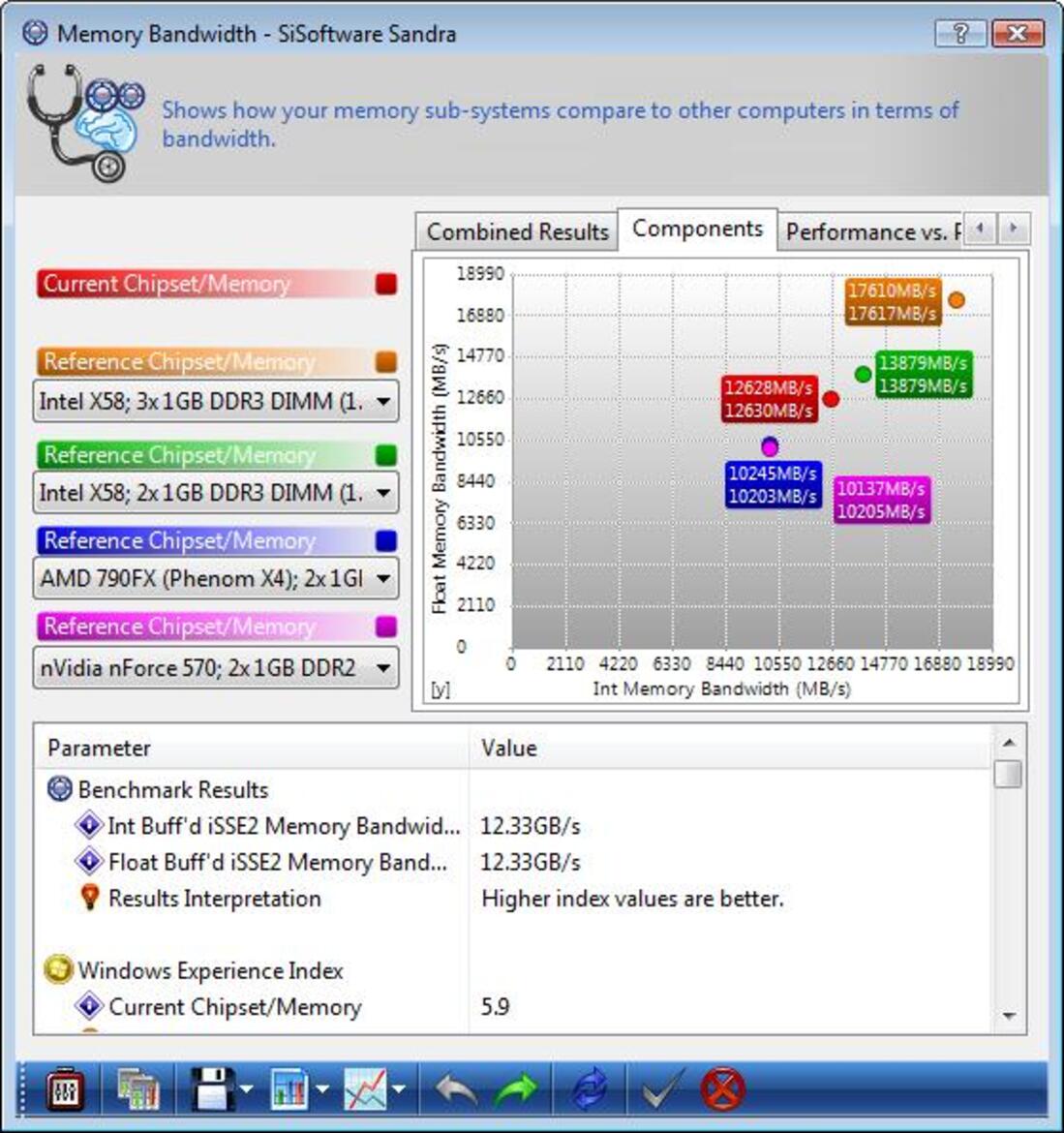Click the help question mark button
Viewport: 1064px width, 1133px height.
click(960, 33)
